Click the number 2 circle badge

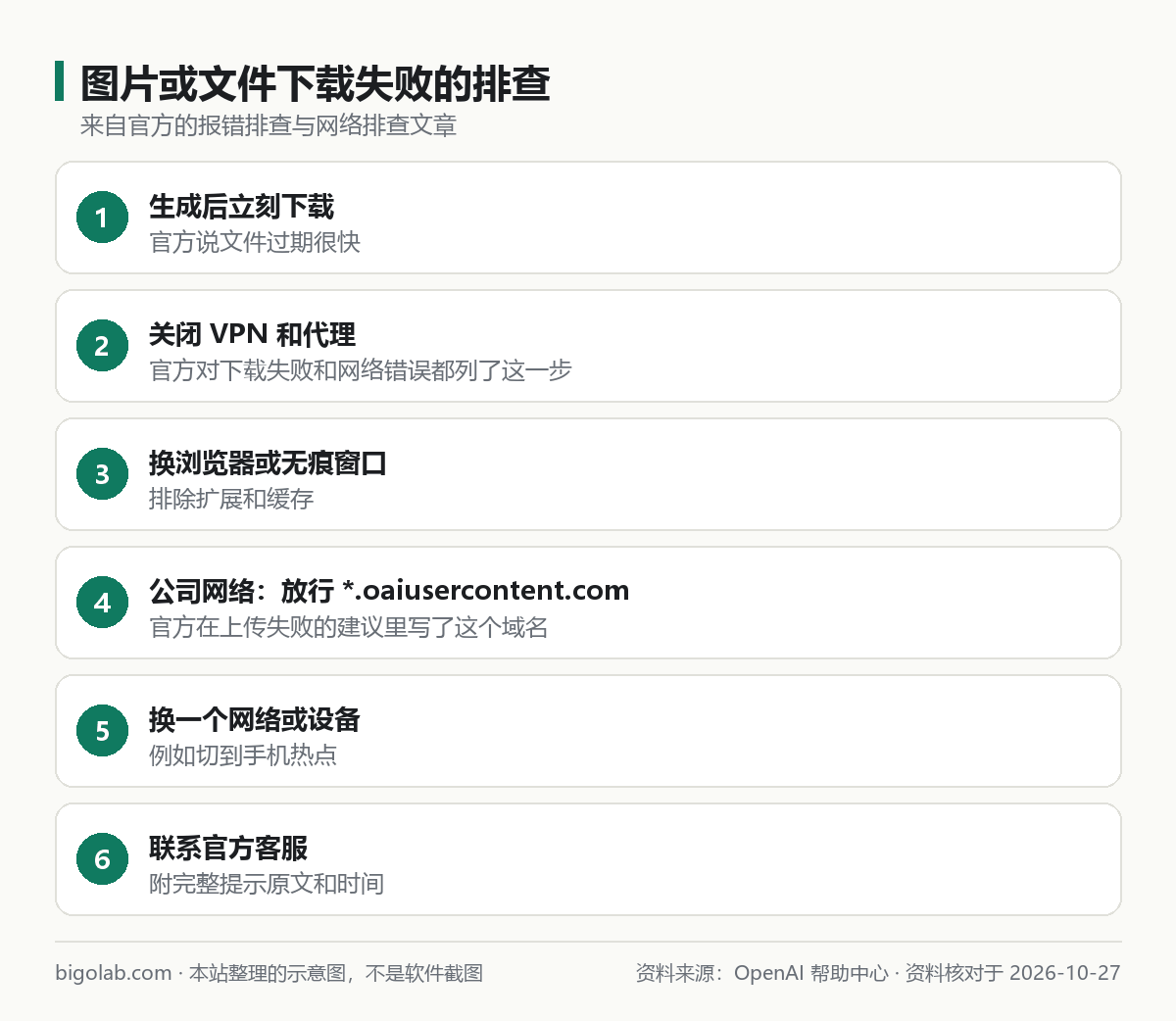pos(102,346)
